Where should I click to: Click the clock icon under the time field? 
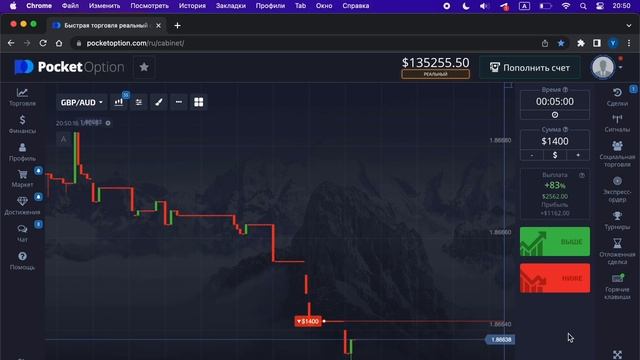click(555, 115)
